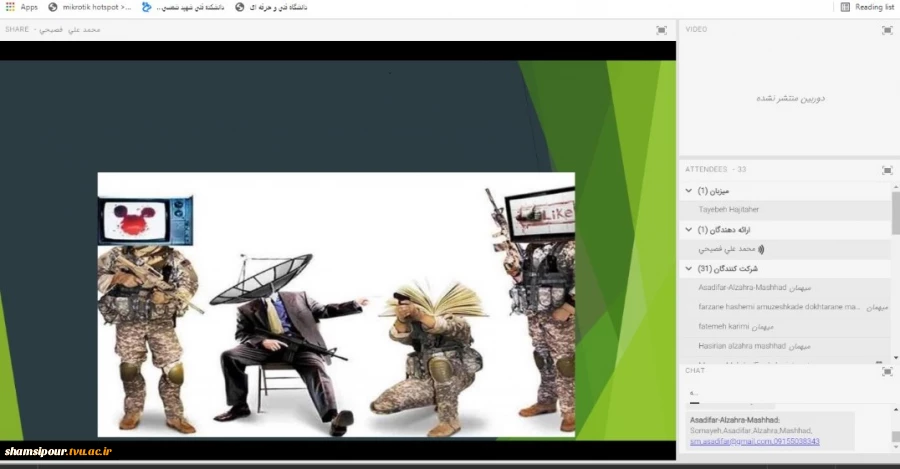Open the دانشگاه فنی و حرفه ای bookmark
900x469 pixels.
coord(271,7)
